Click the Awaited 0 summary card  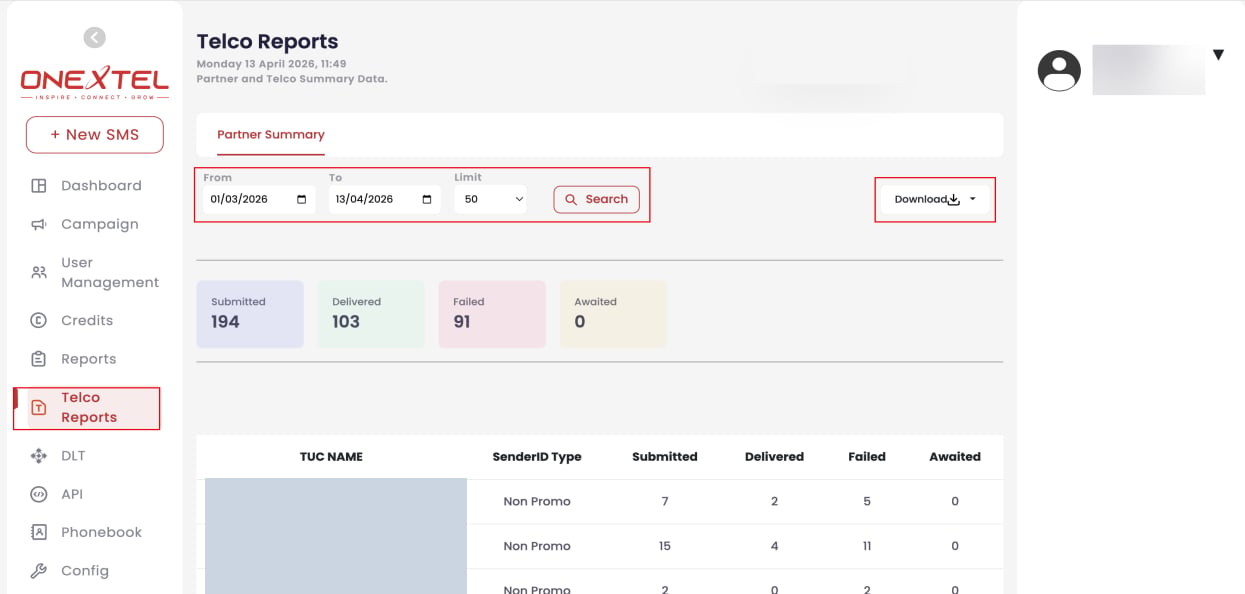point(613,314)
